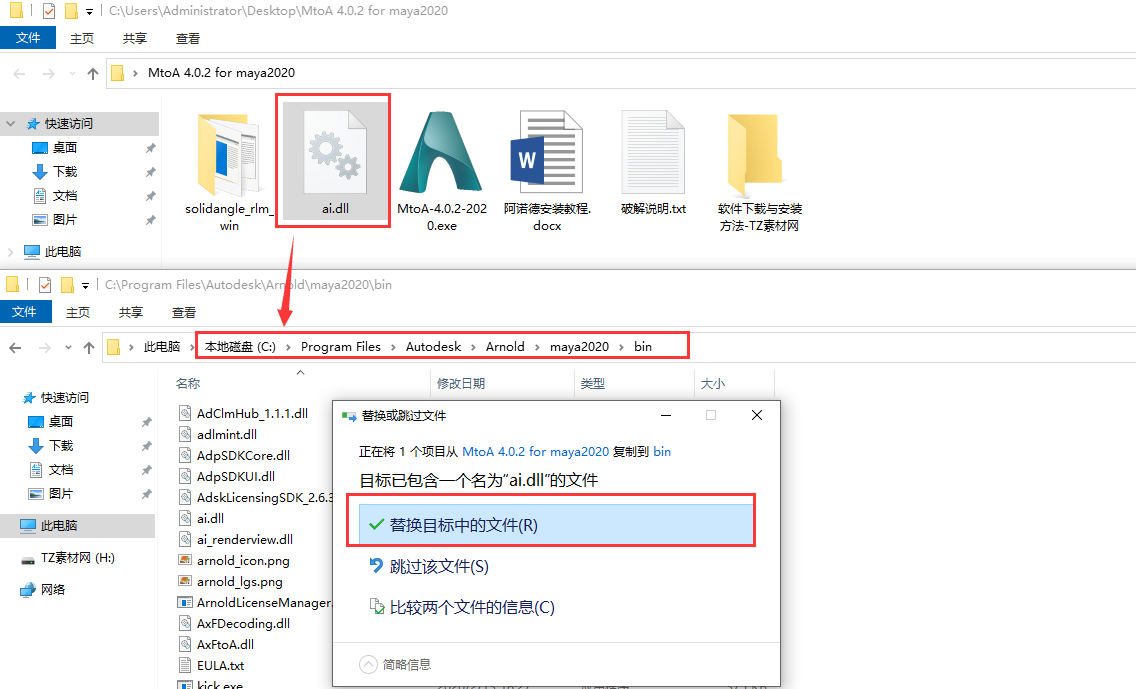1136x689 pixels.
Task: Select AxFtoA.dll in file list
Action: pos(225,645)
